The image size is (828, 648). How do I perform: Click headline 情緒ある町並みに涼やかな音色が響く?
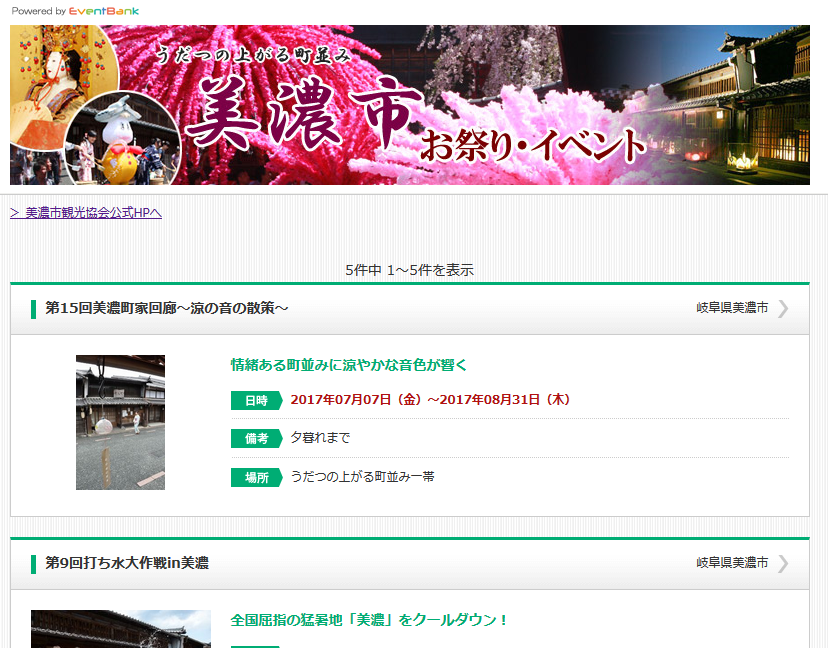coord(349,365)
